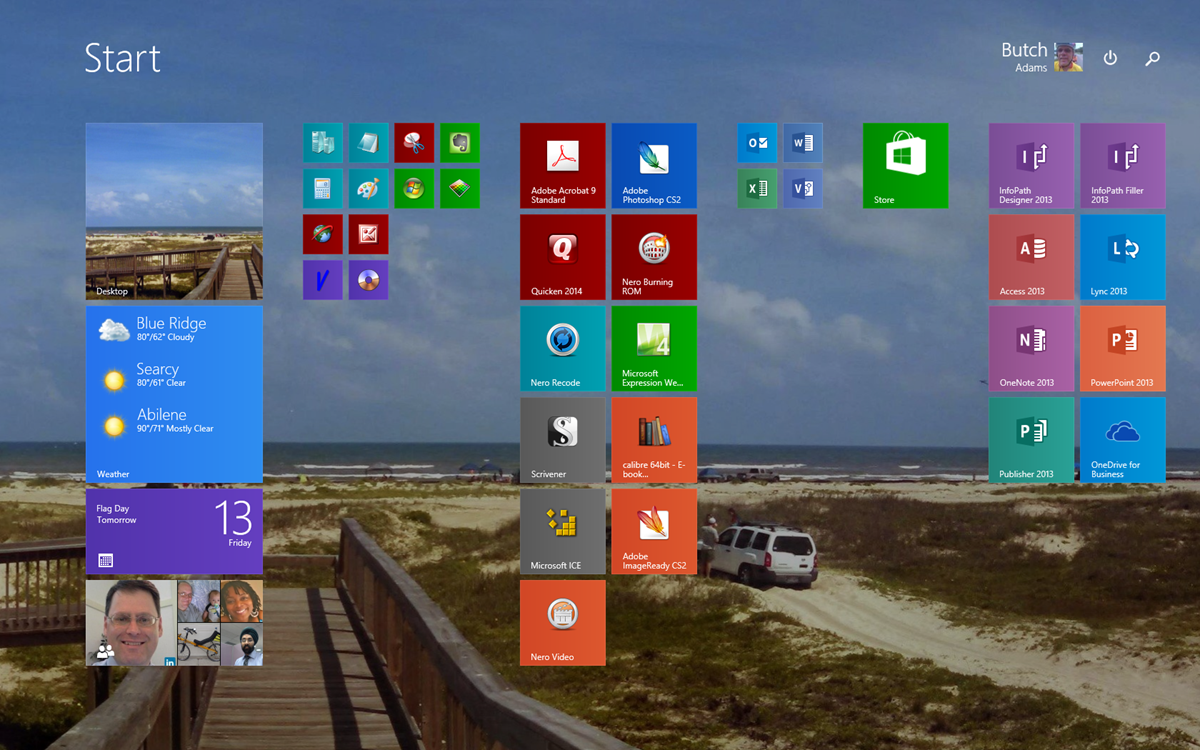Open the Nero Recode tile
The image size is (1200, 750).
(563, 349)
